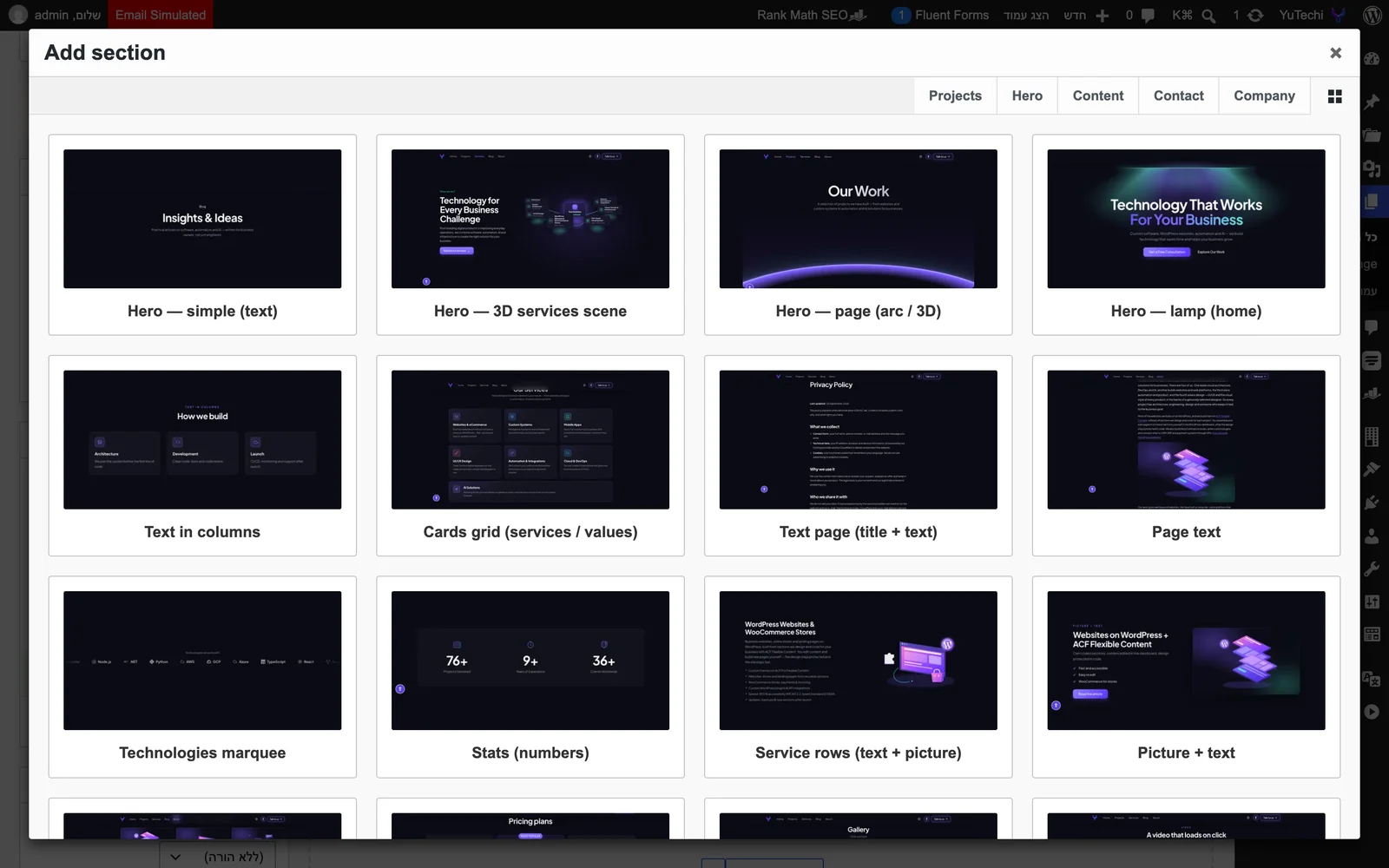The image size is (1389, 868).
Task: Choose the Text in columns section
Action: [x=202, y=456]
